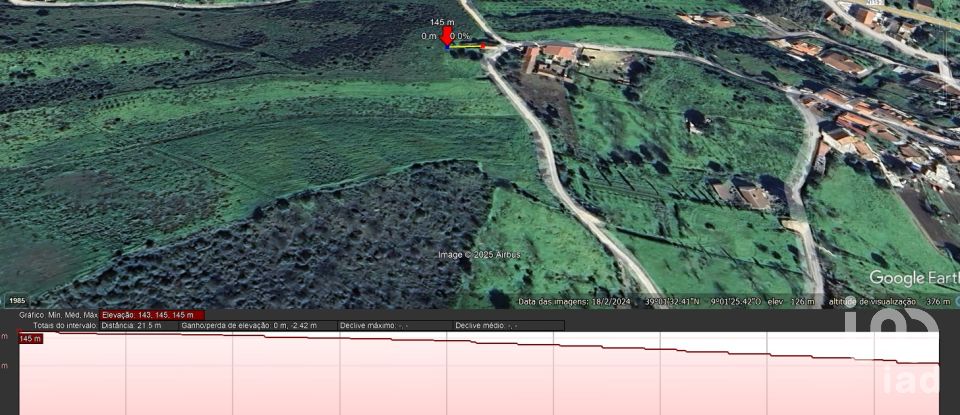
Task: Click the Image 2025 Airbus attribution
Action: 479,254
